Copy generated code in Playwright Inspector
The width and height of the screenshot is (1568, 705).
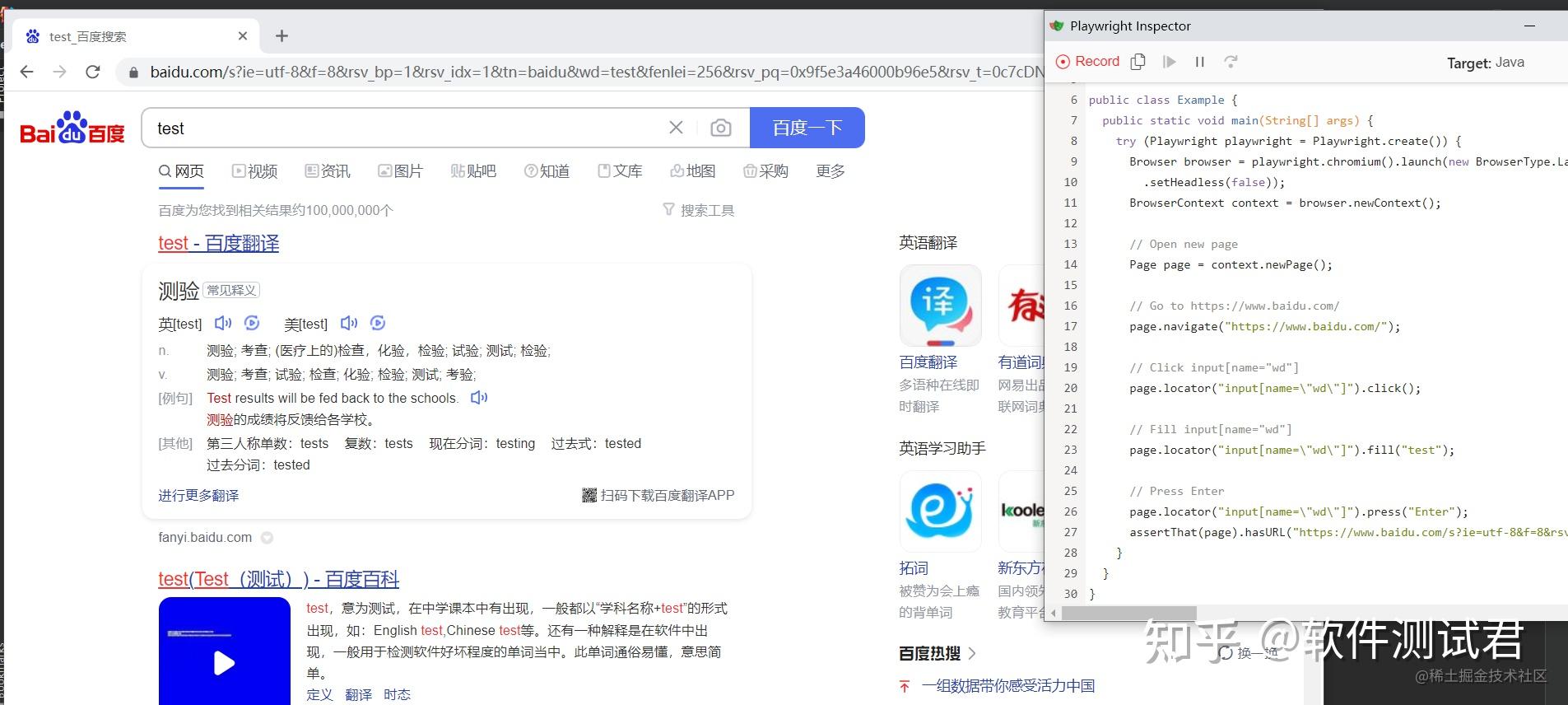1138,61
